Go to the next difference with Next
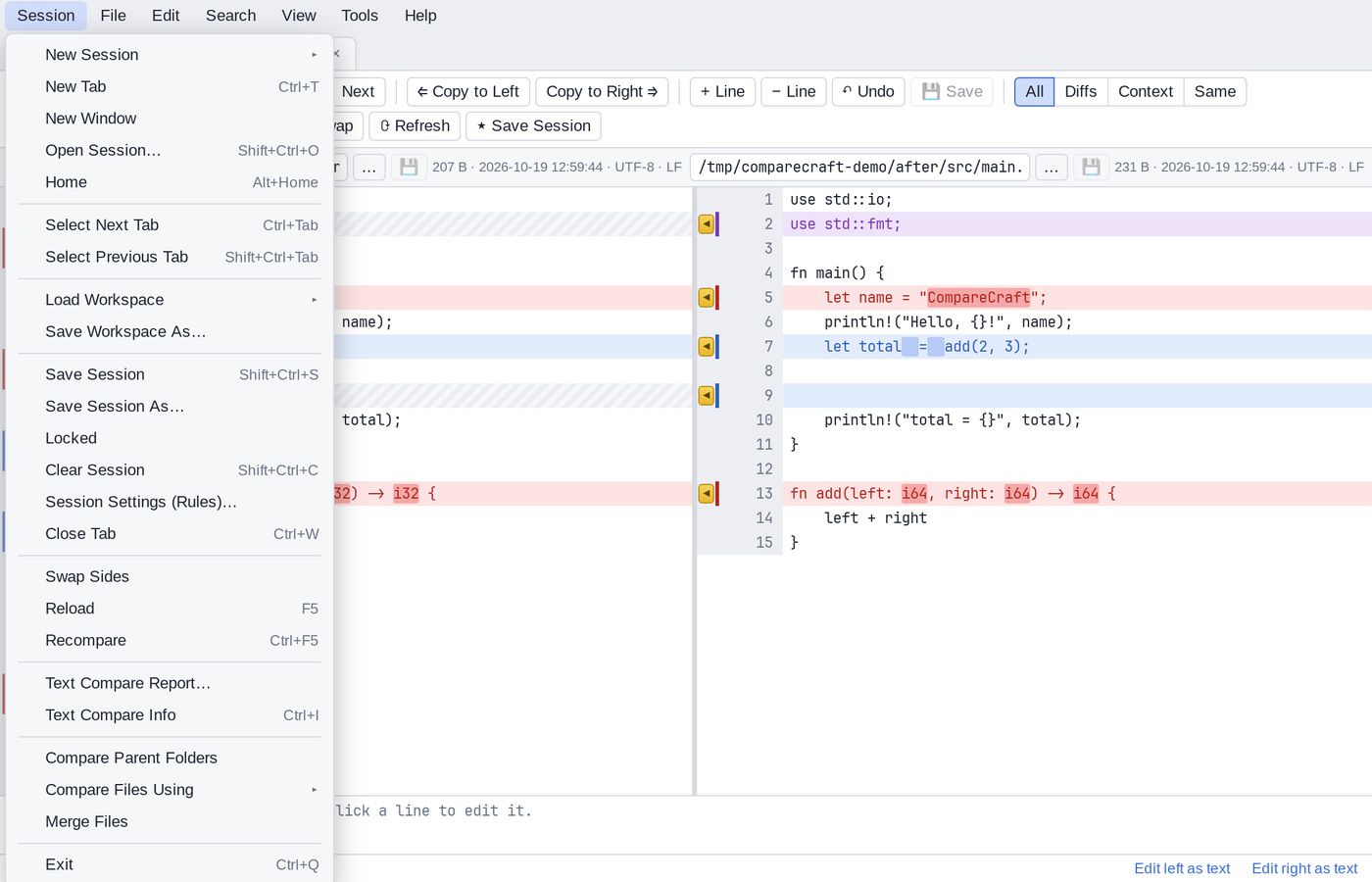 [359, 92]
